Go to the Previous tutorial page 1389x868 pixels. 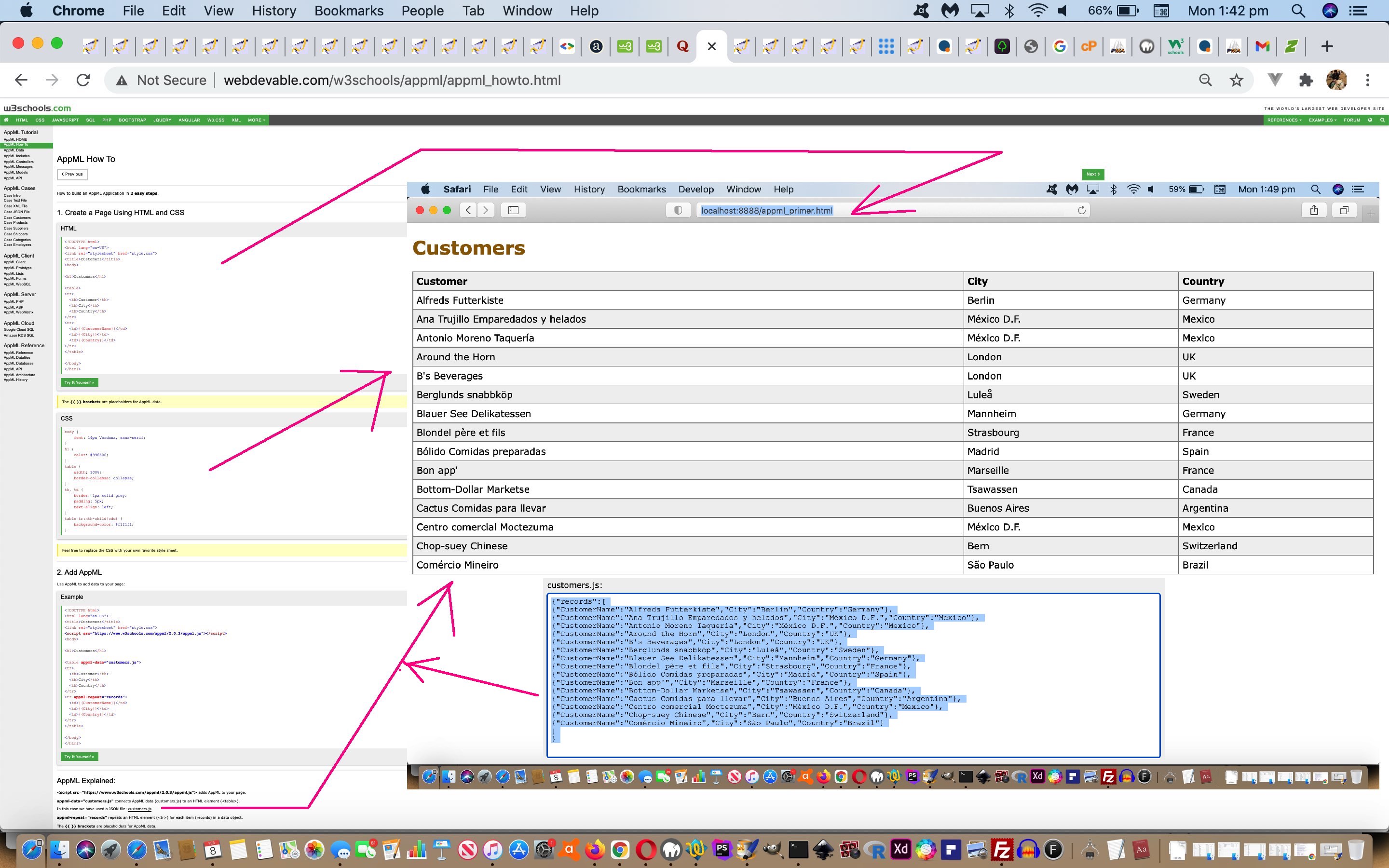pos(72,174)
